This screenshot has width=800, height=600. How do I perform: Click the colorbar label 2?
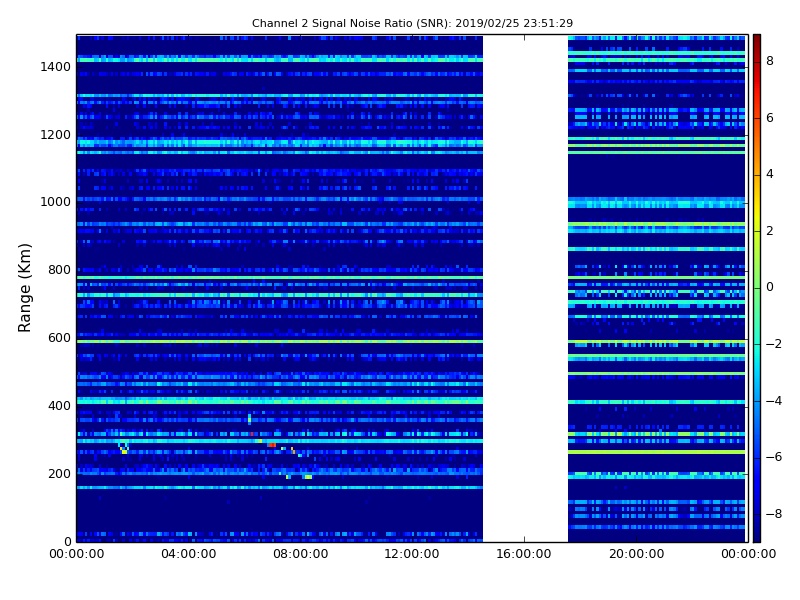click(770, 231)
